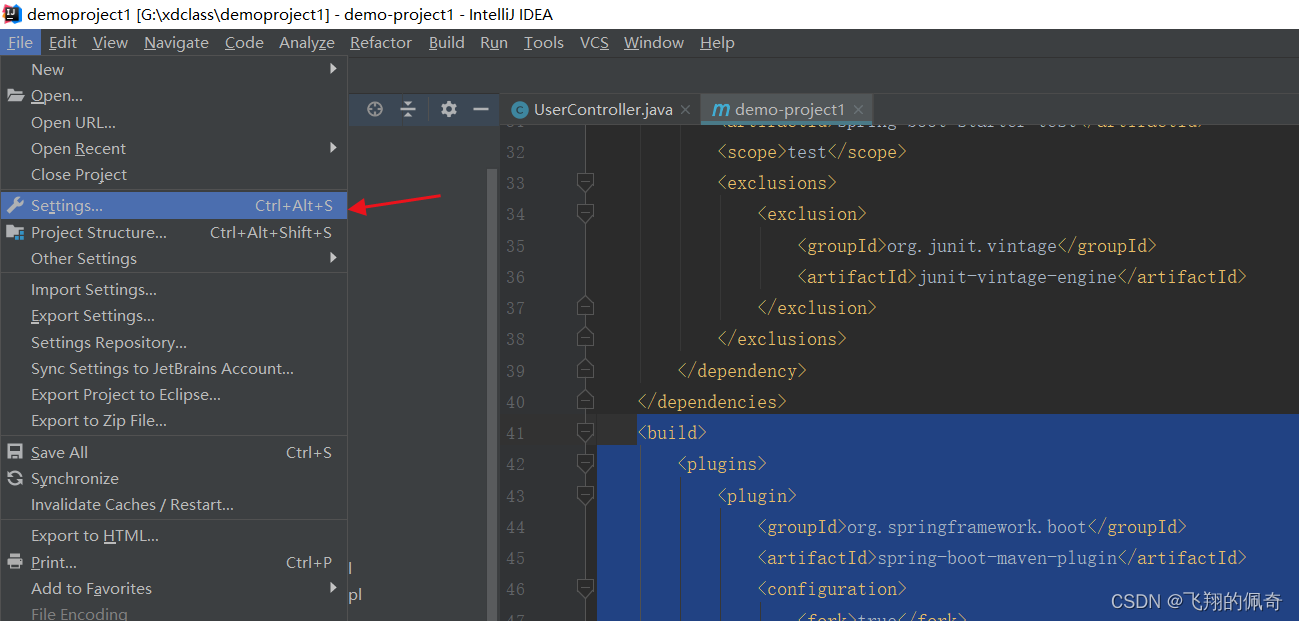The image size is (1299, 621).
Task: Click the scope test line
Action: coord(812,151)
